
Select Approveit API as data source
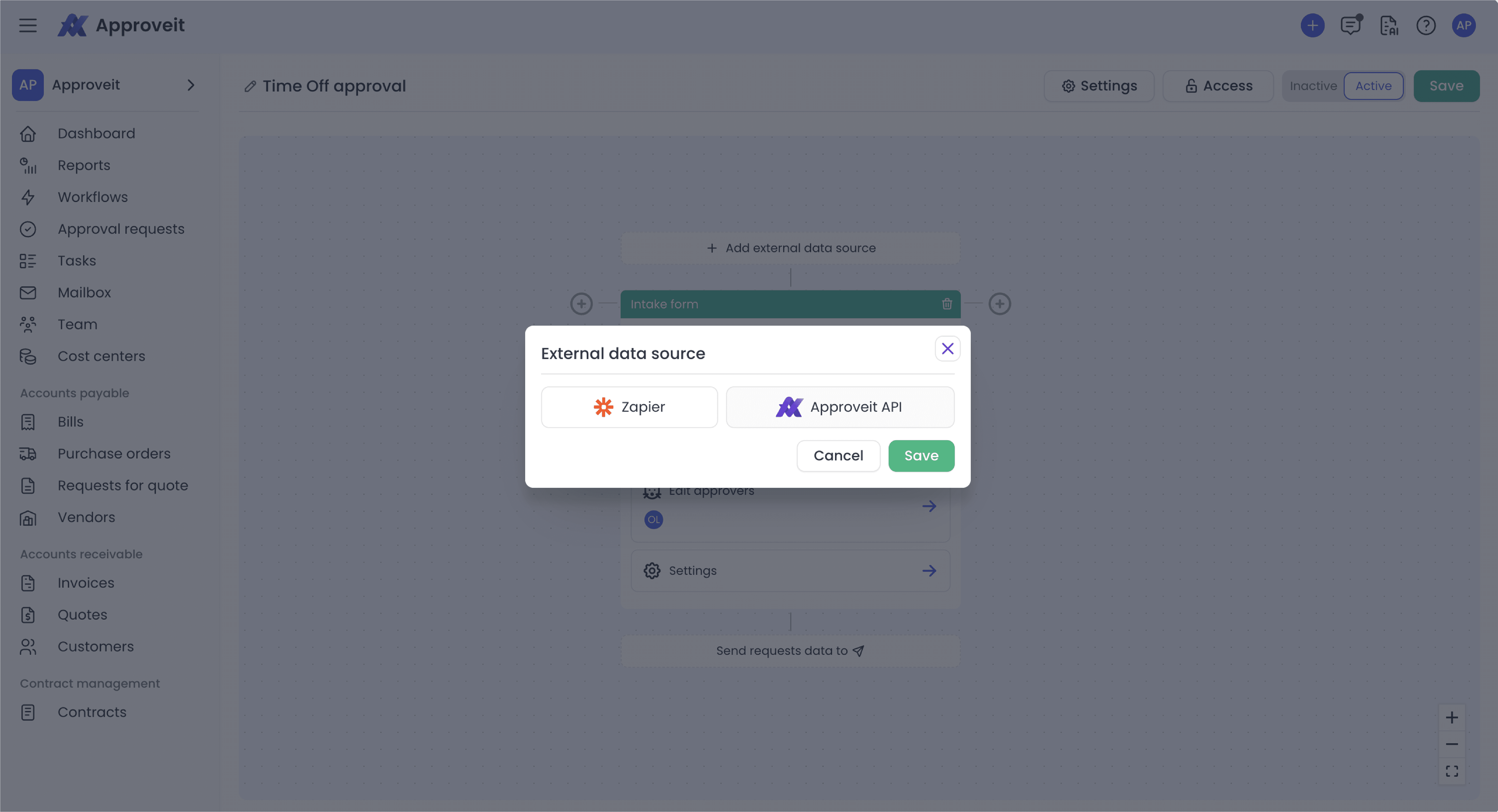point(840,407)
